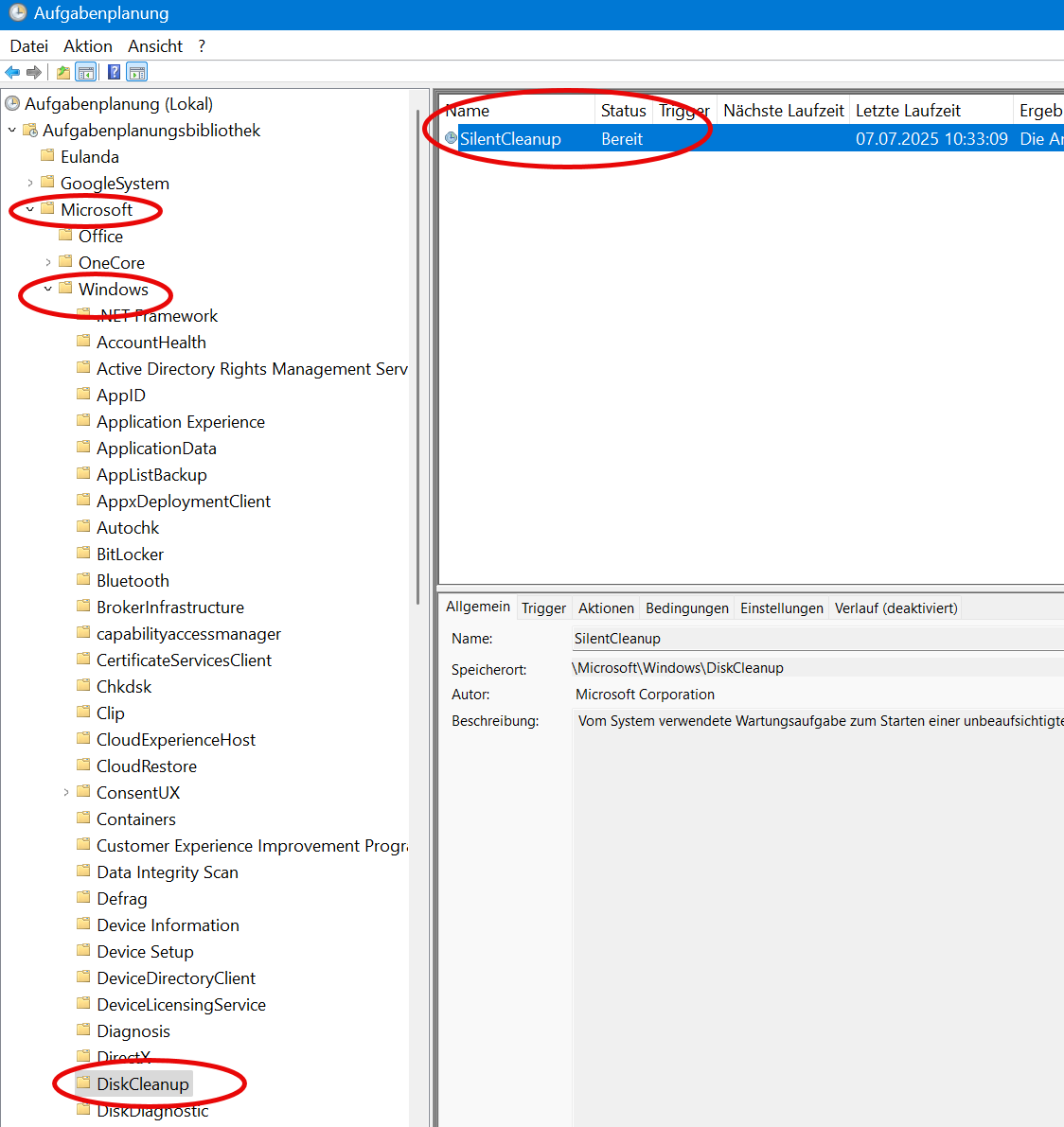Image resolution: width=1064 pixels, height=1127 pixels.
Task: Select the DeviceLicensingService folder
Action: tap(181, 1005)
